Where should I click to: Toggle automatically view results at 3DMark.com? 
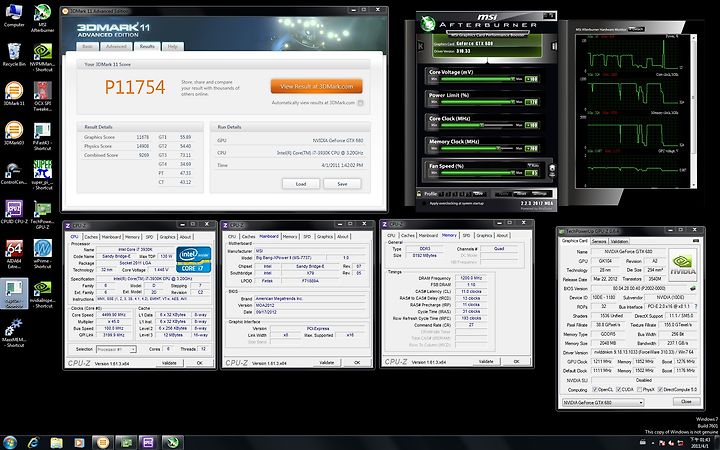(x=360, y=103)
